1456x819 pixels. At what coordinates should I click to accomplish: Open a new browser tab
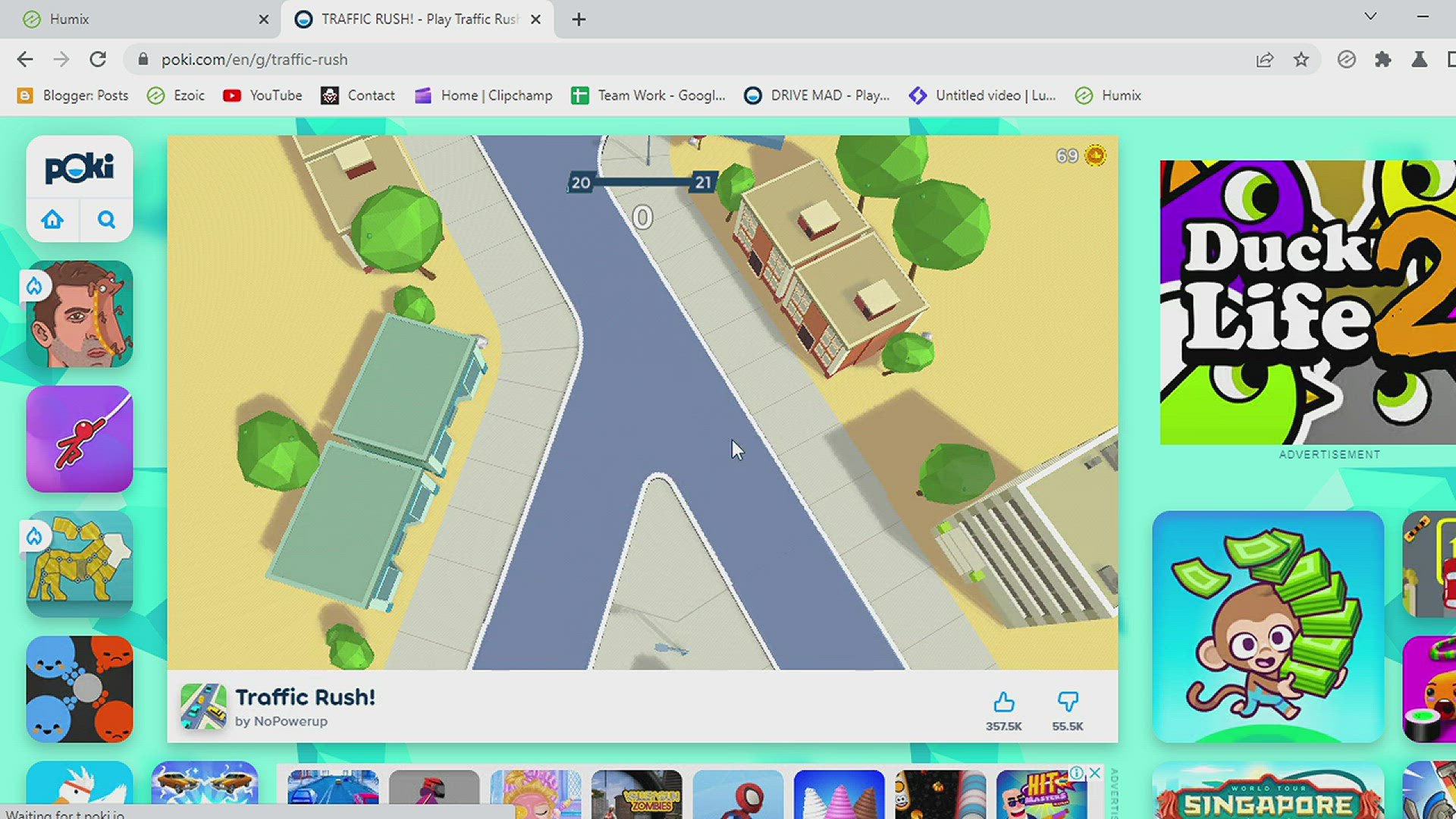579,20
